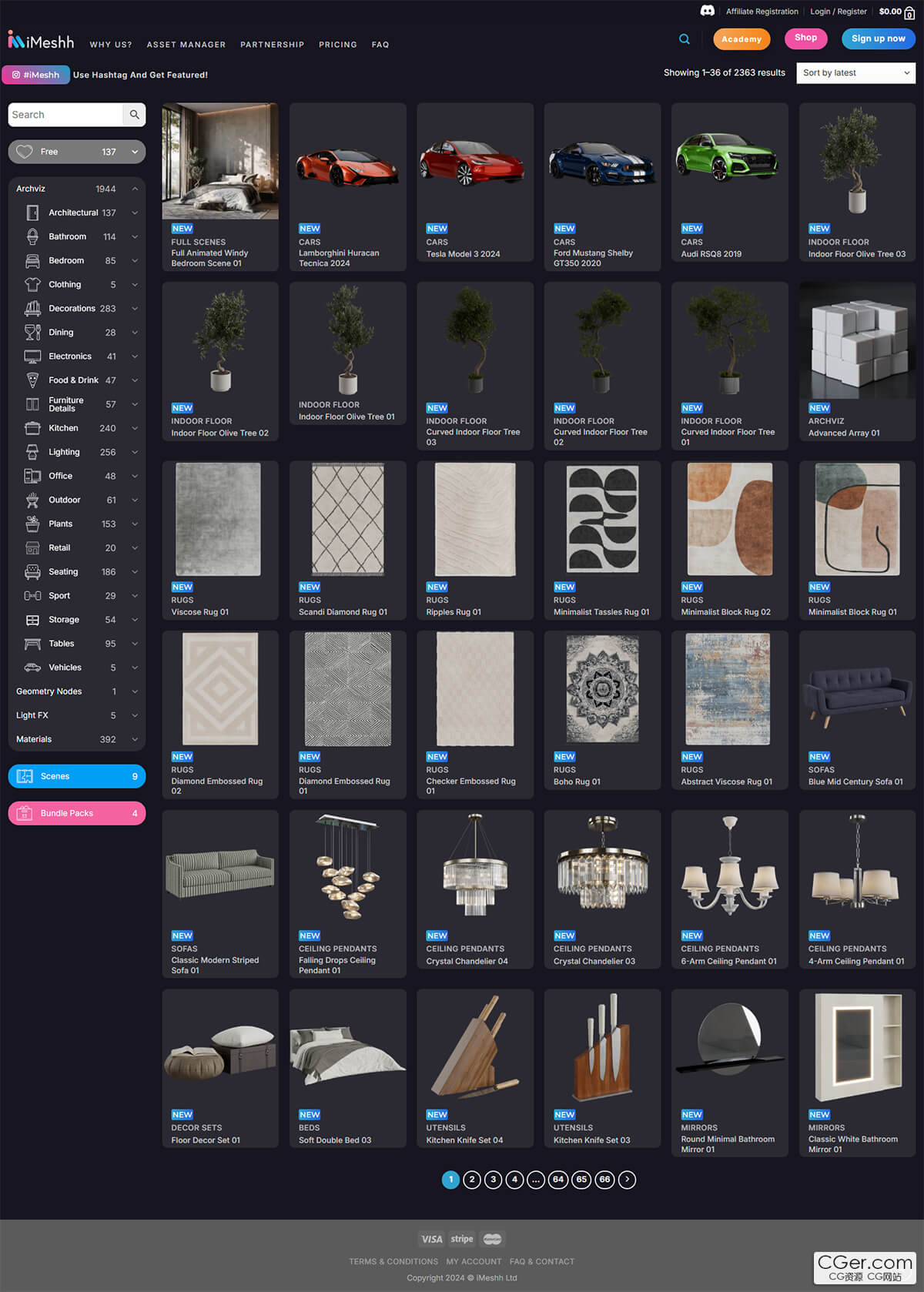Expand the Materials category chevron
924x1292 pixels.
135,739
